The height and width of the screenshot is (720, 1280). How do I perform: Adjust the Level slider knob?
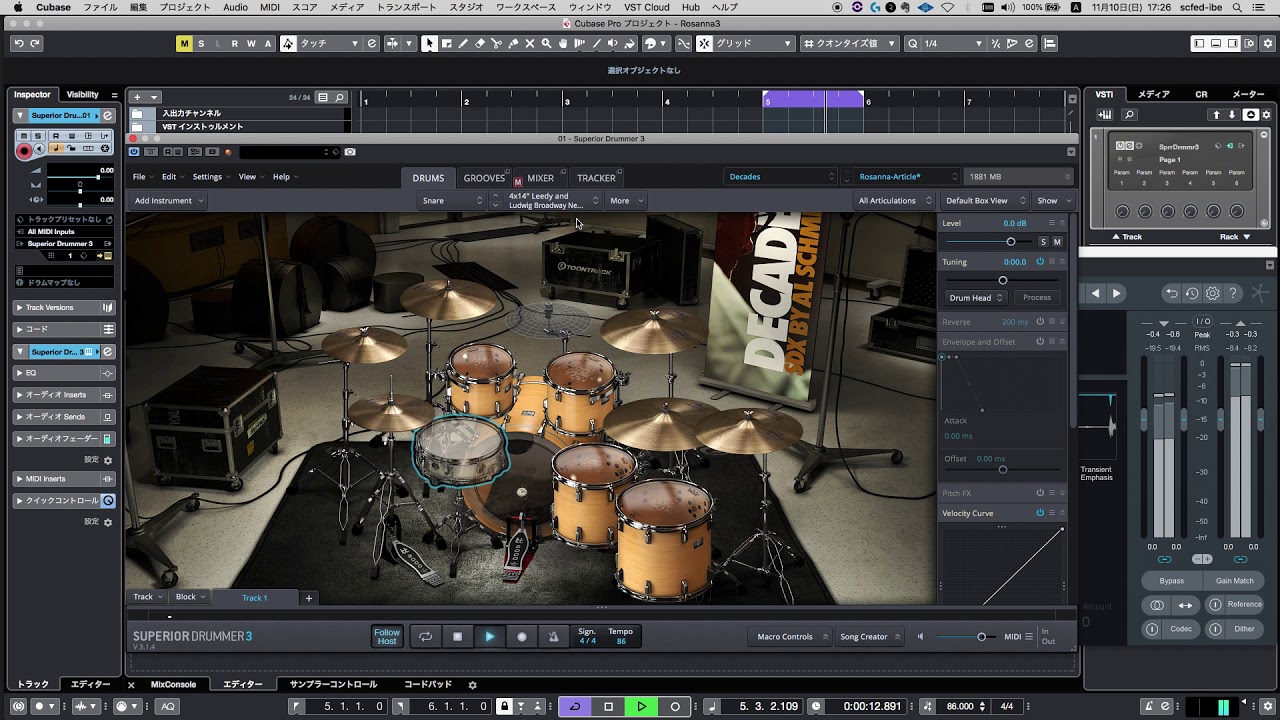point(1010,241)
